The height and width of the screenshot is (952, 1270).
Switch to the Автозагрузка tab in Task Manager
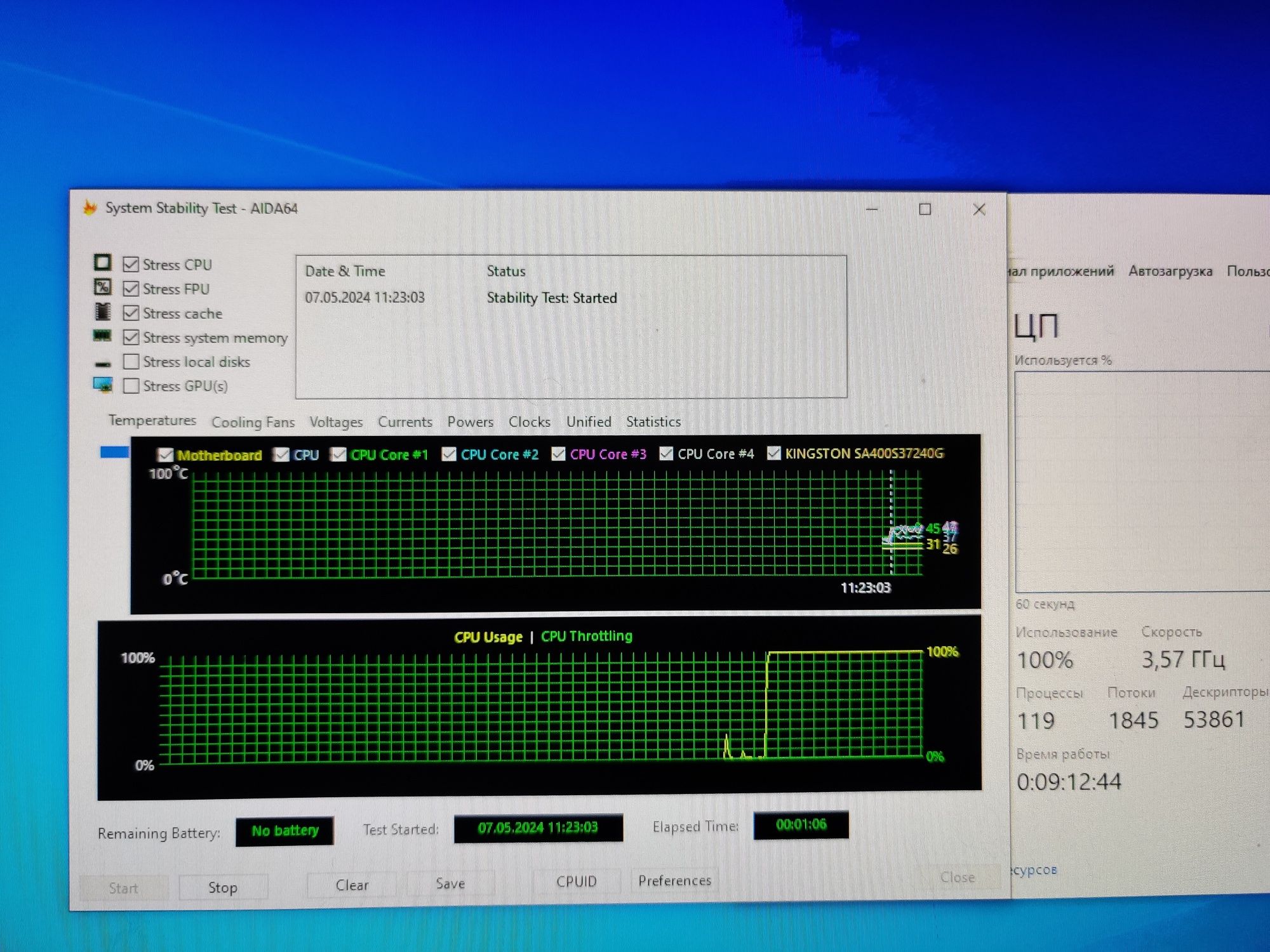[1170, 271]
